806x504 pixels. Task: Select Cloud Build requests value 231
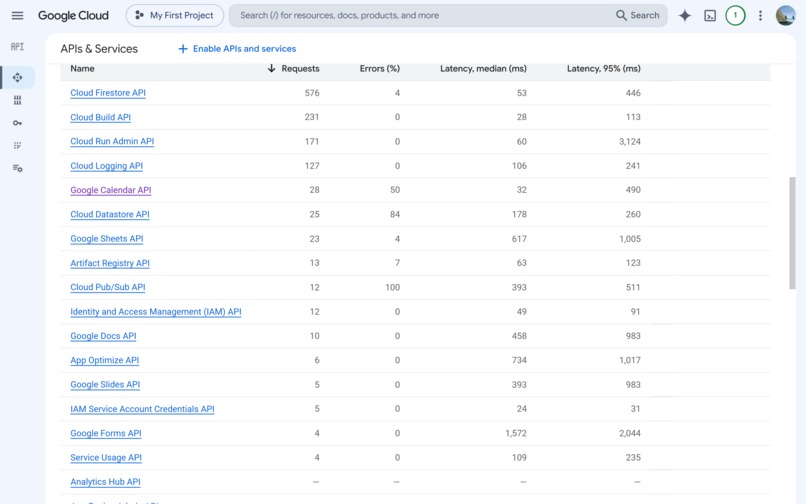pos(312,117)
